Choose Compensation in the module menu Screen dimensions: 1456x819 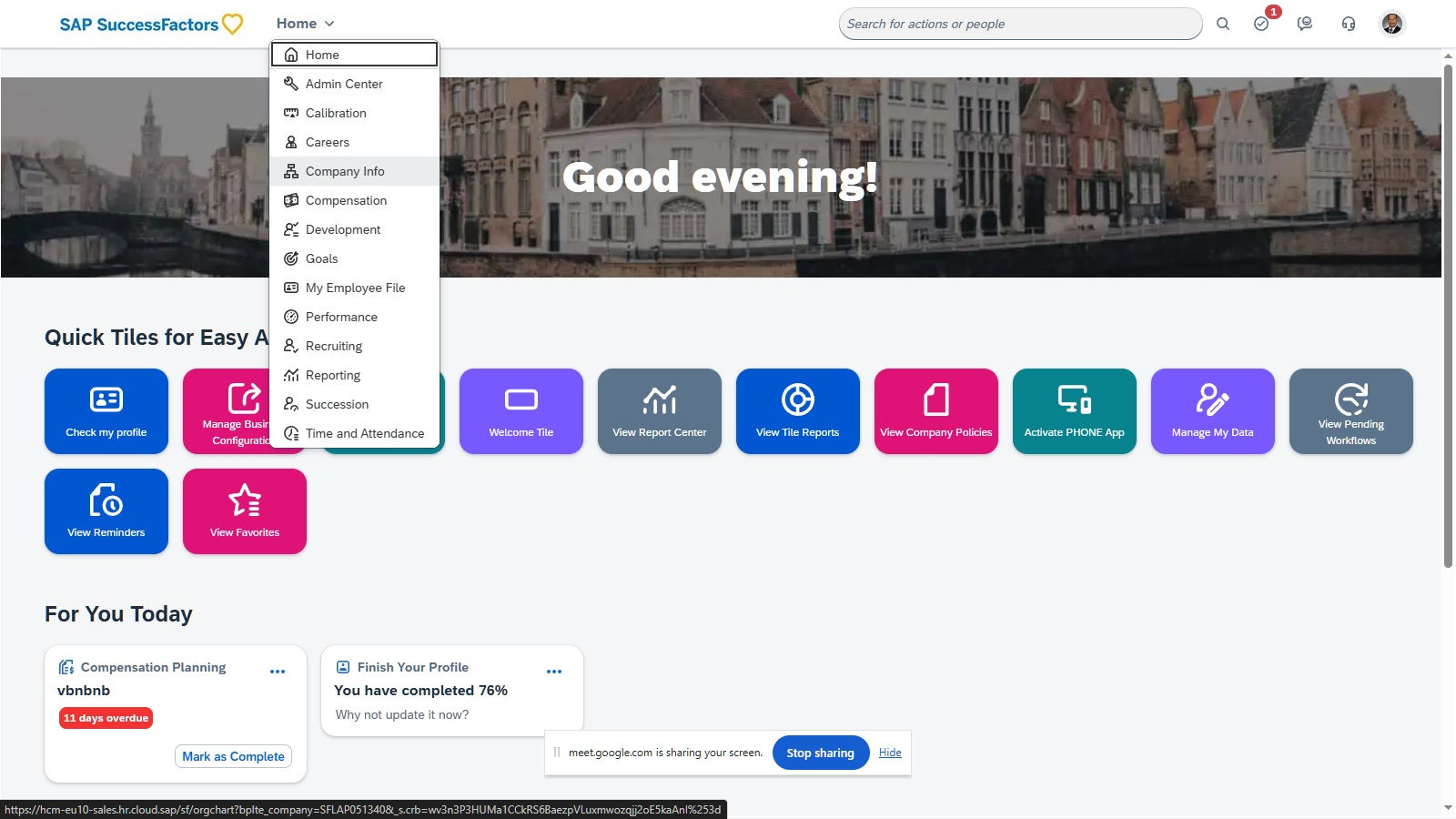coord(355,200)
